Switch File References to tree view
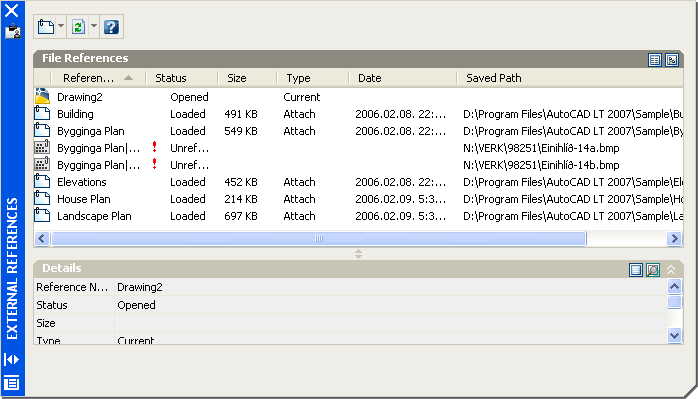698x399 pixels. tap(672, 60)
